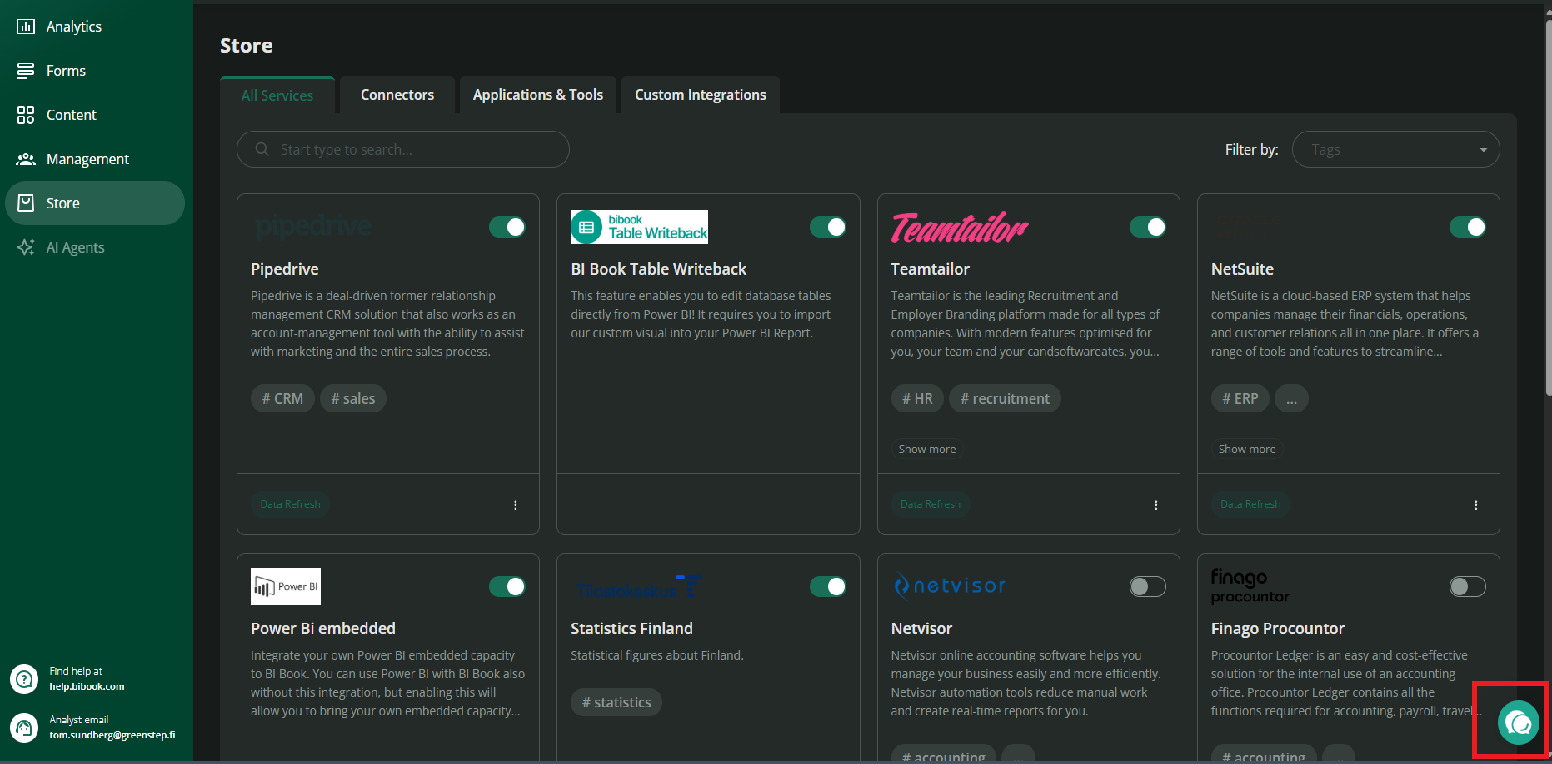1552x764 pixels.
Task: Disable the Power BI embedded toggle
Action: coord(508,586)
